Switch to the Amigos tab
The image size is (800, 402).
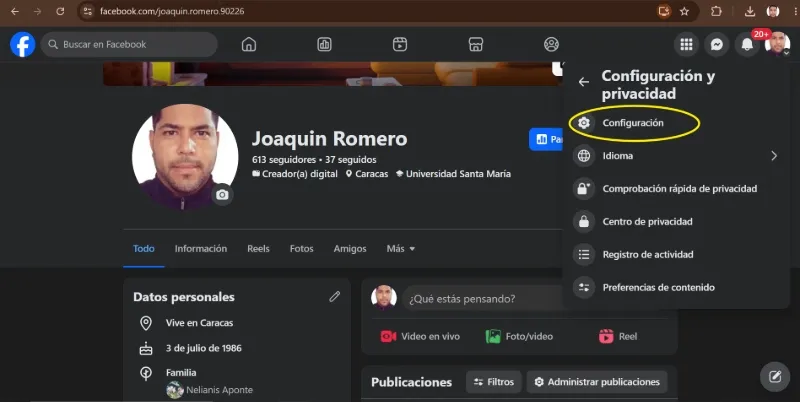350,249
